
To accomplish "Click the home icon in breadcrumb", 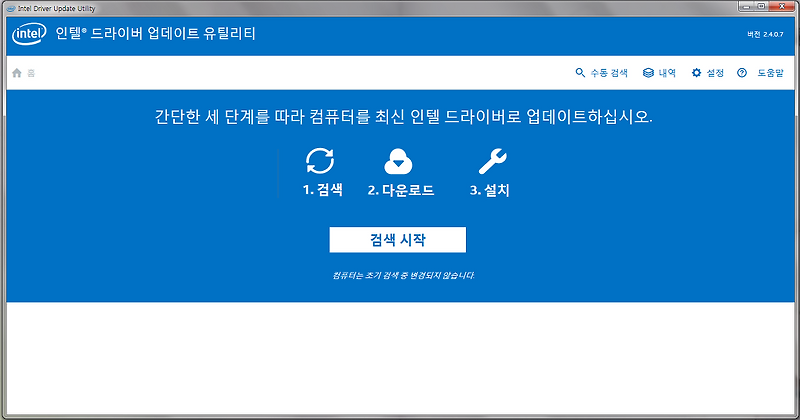I will 17,73.
